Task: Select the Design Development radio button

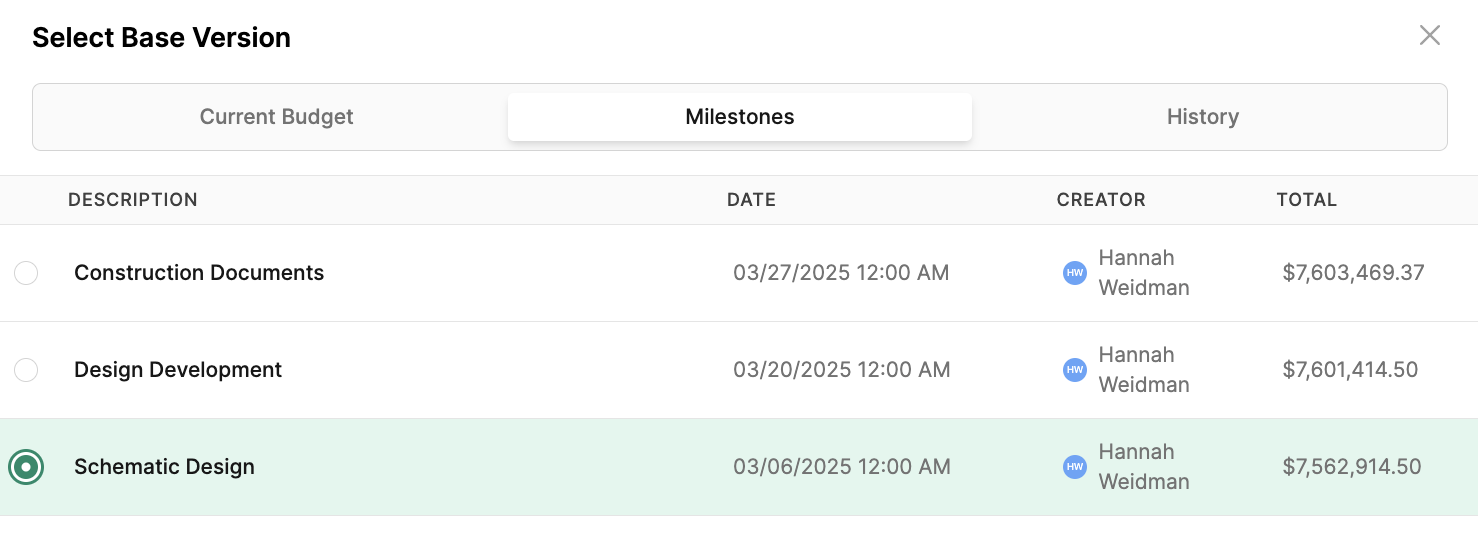Action: (x=26, y=370)
